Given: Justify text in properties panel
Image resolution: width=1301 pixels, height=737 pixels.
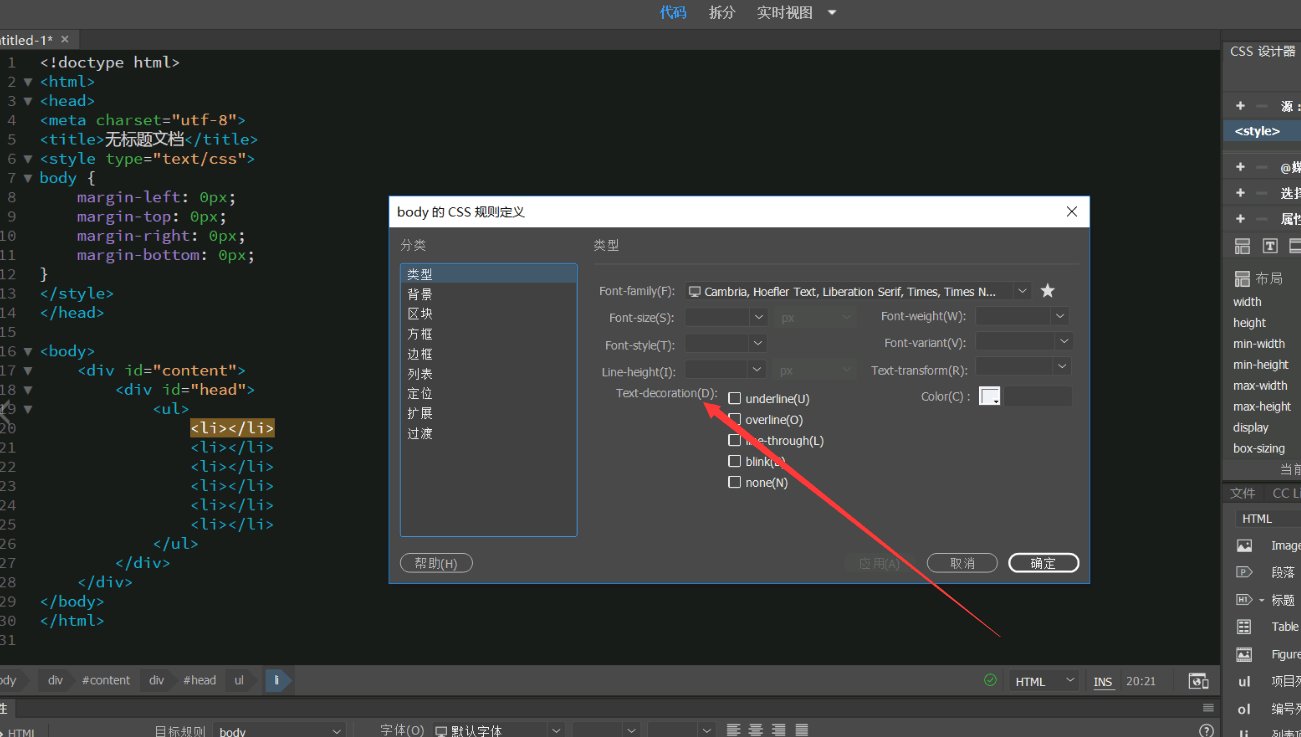Looking at the screenshot, I should 801,731.
